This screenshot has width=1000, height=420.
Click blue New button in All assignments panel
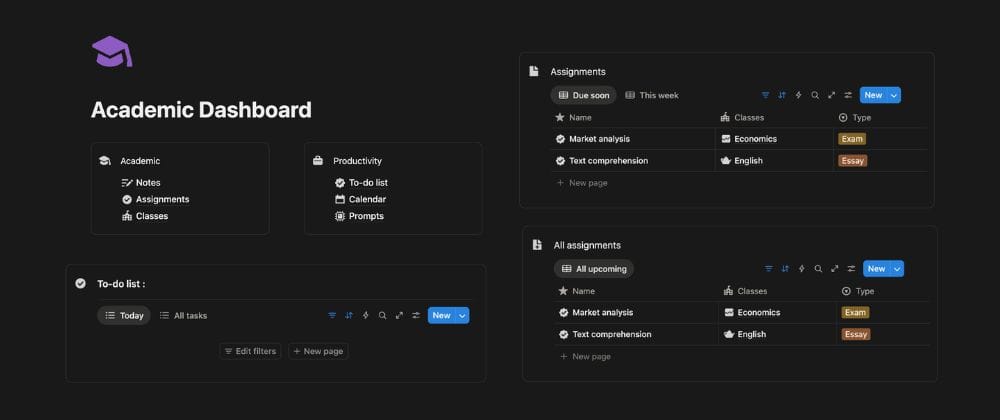[x=876, y=269]
